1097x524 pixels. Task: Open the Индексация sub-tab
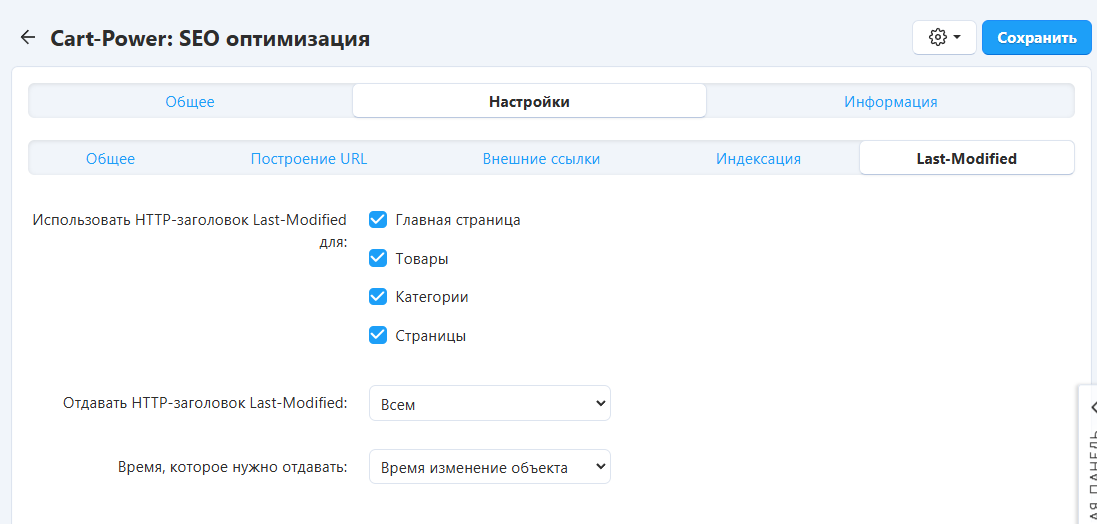point(758,158)
